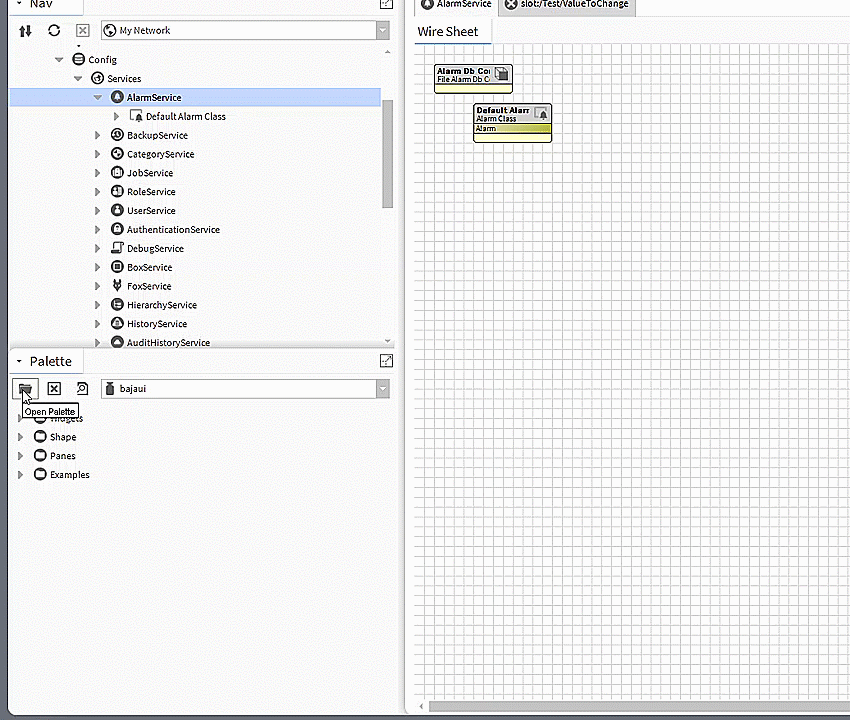Open the Palette title menu arrow

pyautogui.click(x=18, y=361)
